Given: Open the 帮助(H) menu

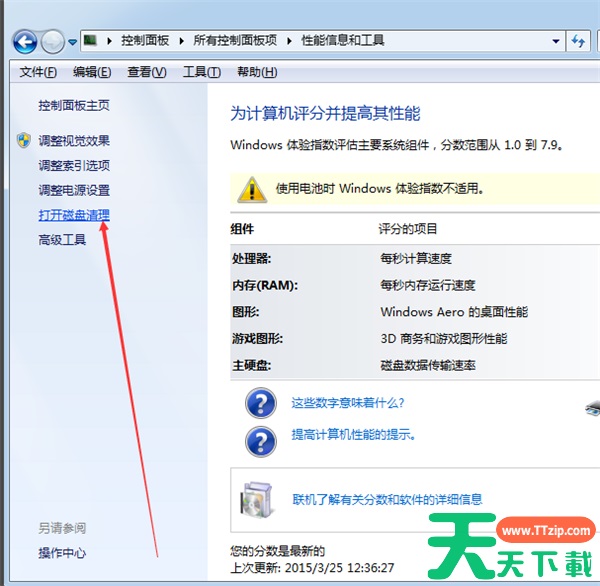Looking at the screenshot, I should tap(257, 72).
